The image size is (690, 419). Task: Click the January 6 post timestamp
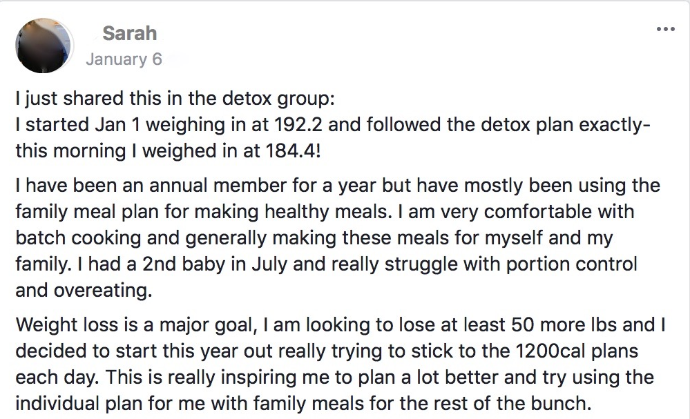pos(124,59)
